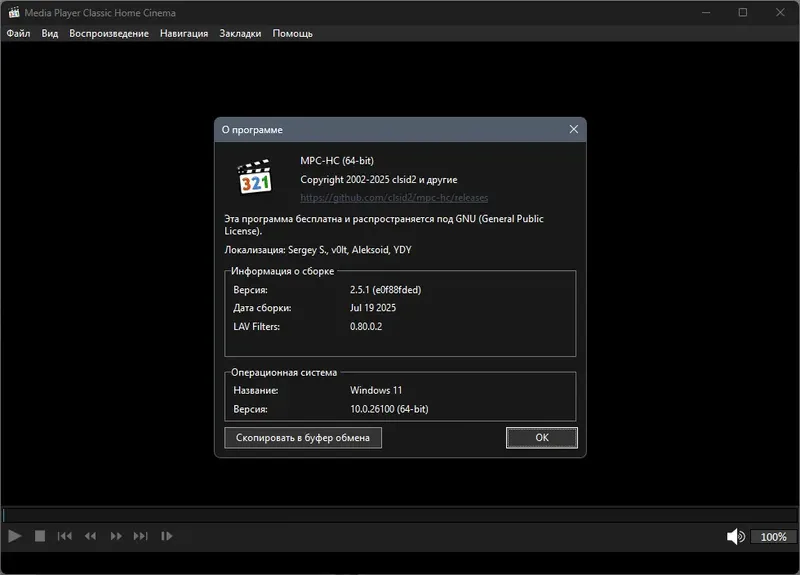Adjust the volume slider showing 100%
Image resolution: width=800 pixels, height=575 pixels.
(773, 537)
